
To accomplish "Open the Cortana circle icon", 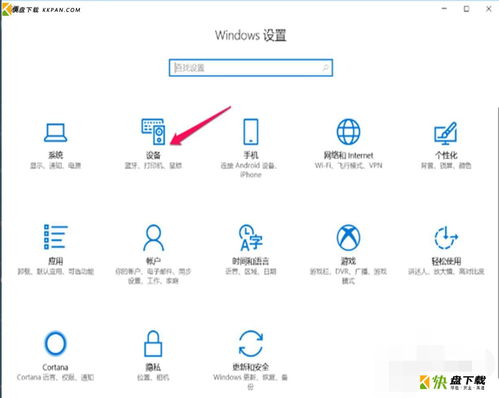I will coord(56,343).
